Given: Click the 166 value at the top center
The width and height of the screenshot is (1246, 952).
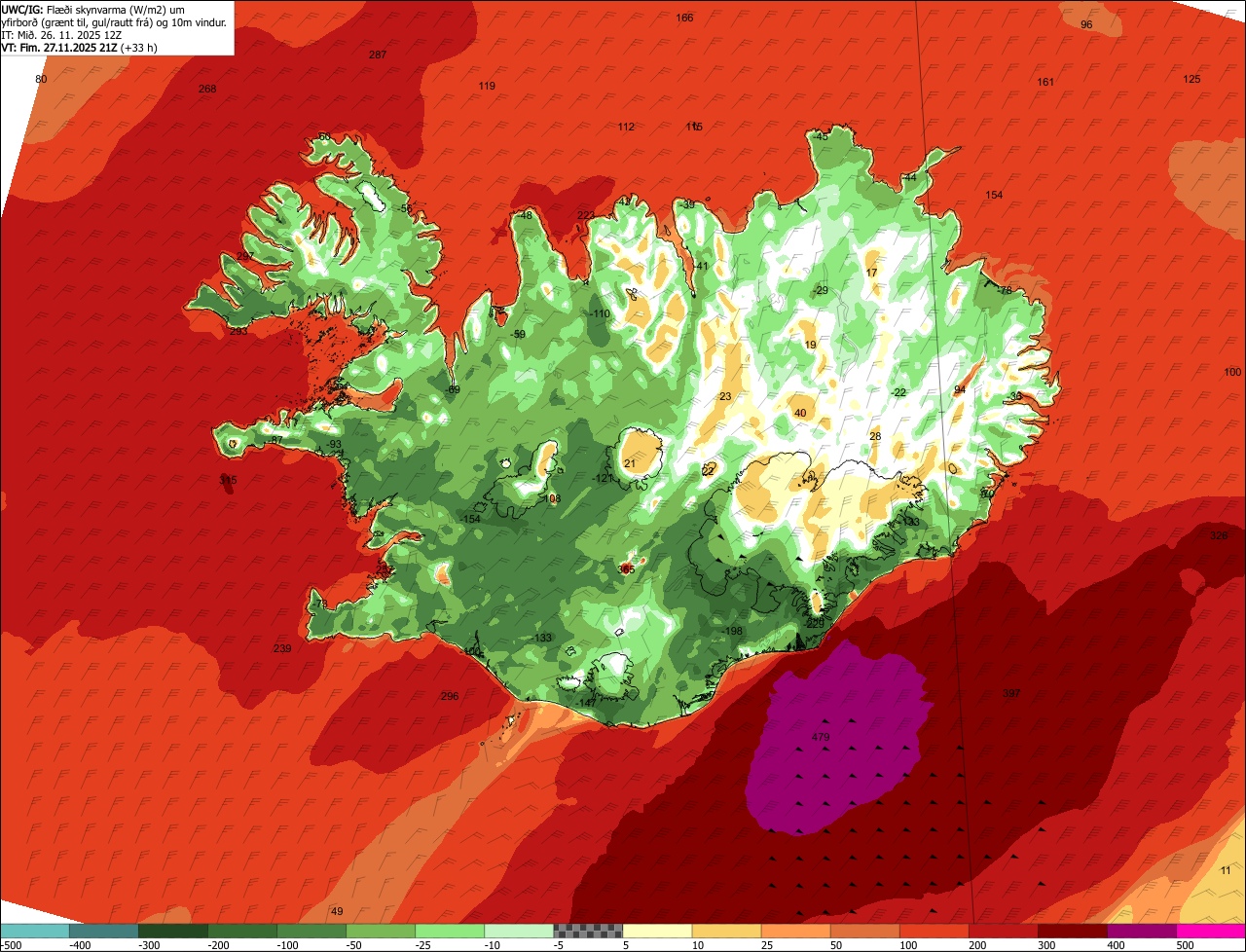Looking at the screenshot, I should 684,18.
